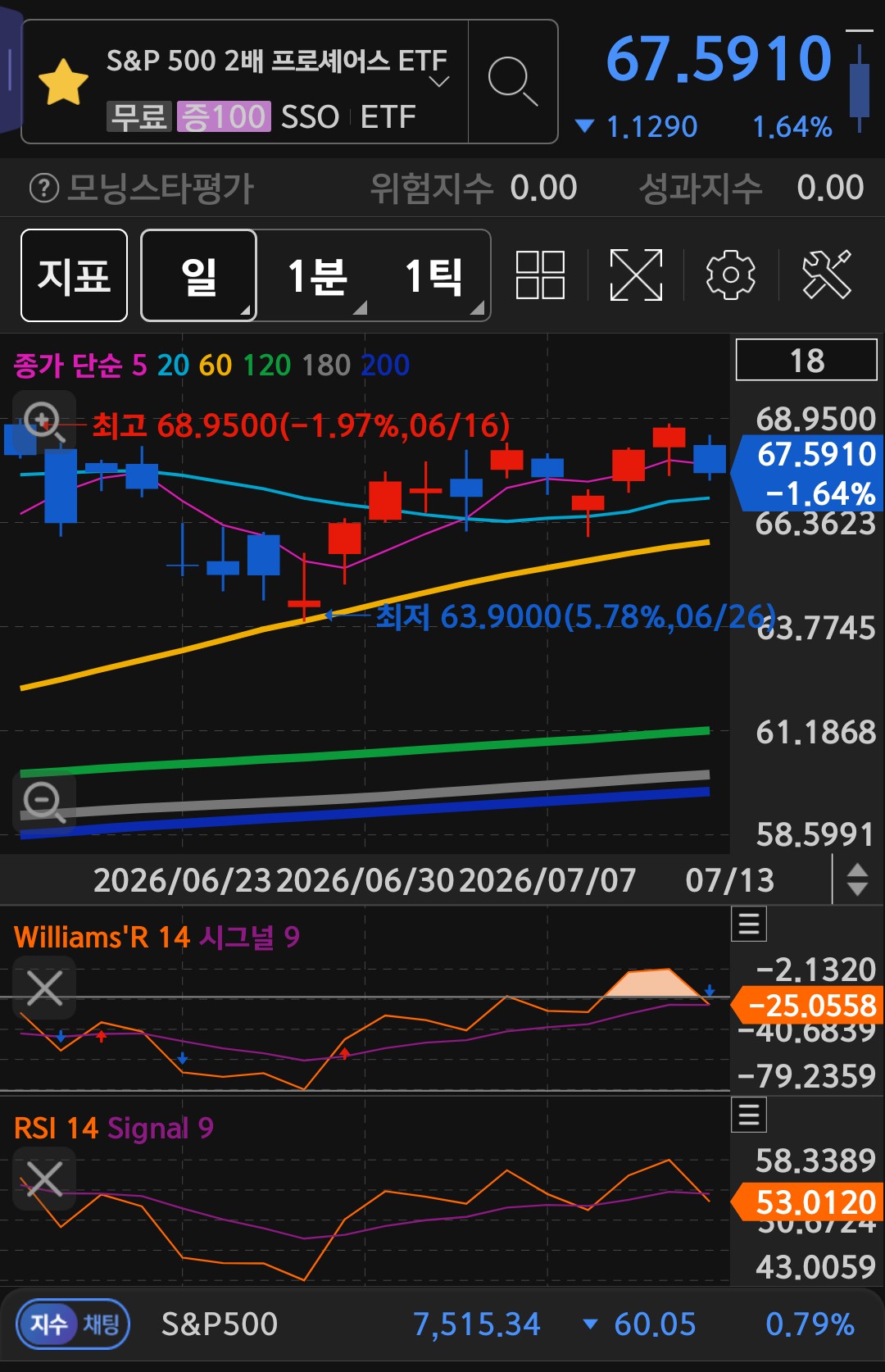Edit the candle count field showing 18
The image size is (885, 1372).
[806, 361]
